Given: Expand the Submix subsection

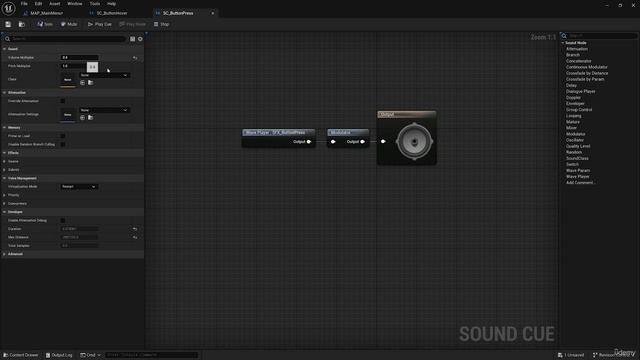Looking at the screenshot, I should coord(4,170).
